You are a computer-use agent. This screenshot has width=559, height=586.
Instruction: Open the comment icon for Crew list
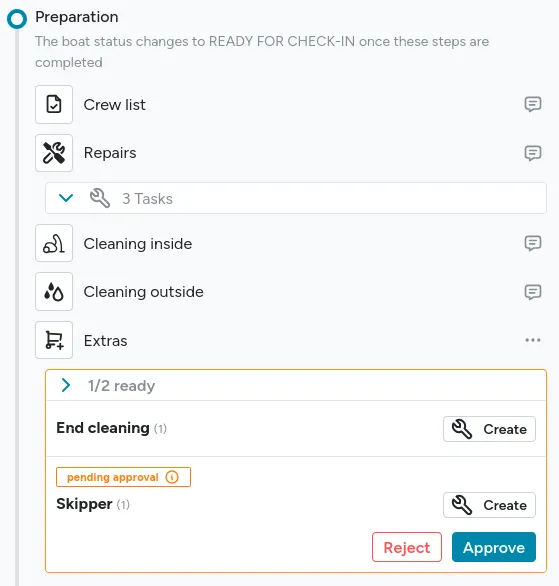(532, 104)
